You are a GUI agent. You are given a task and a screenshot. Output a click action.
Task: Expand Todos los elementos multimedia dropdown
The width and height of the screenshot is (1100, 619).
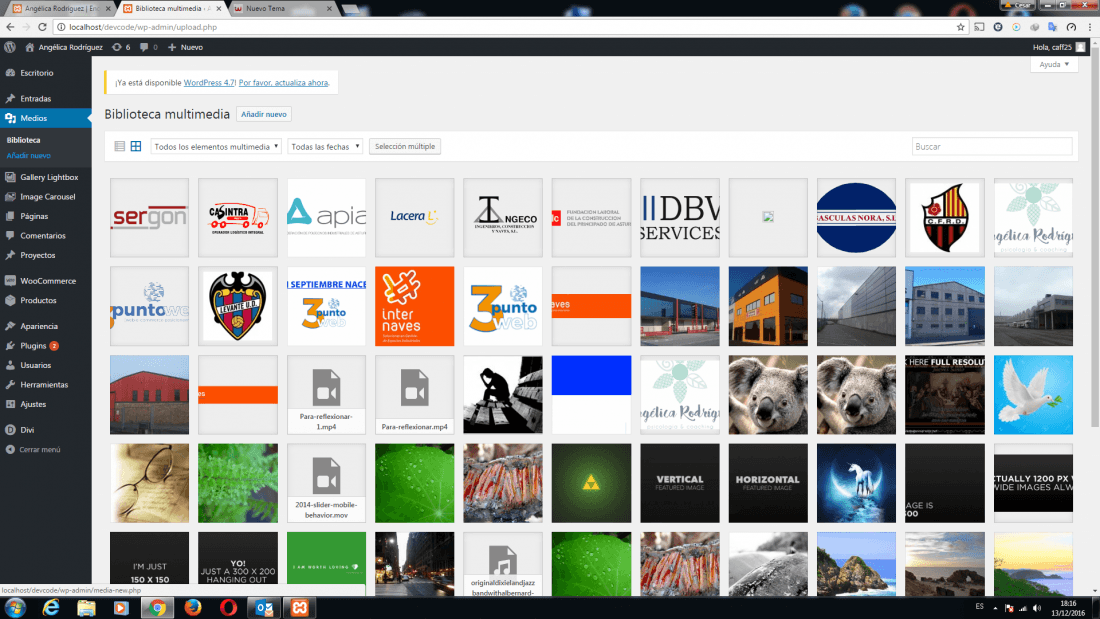pos(216,147)
